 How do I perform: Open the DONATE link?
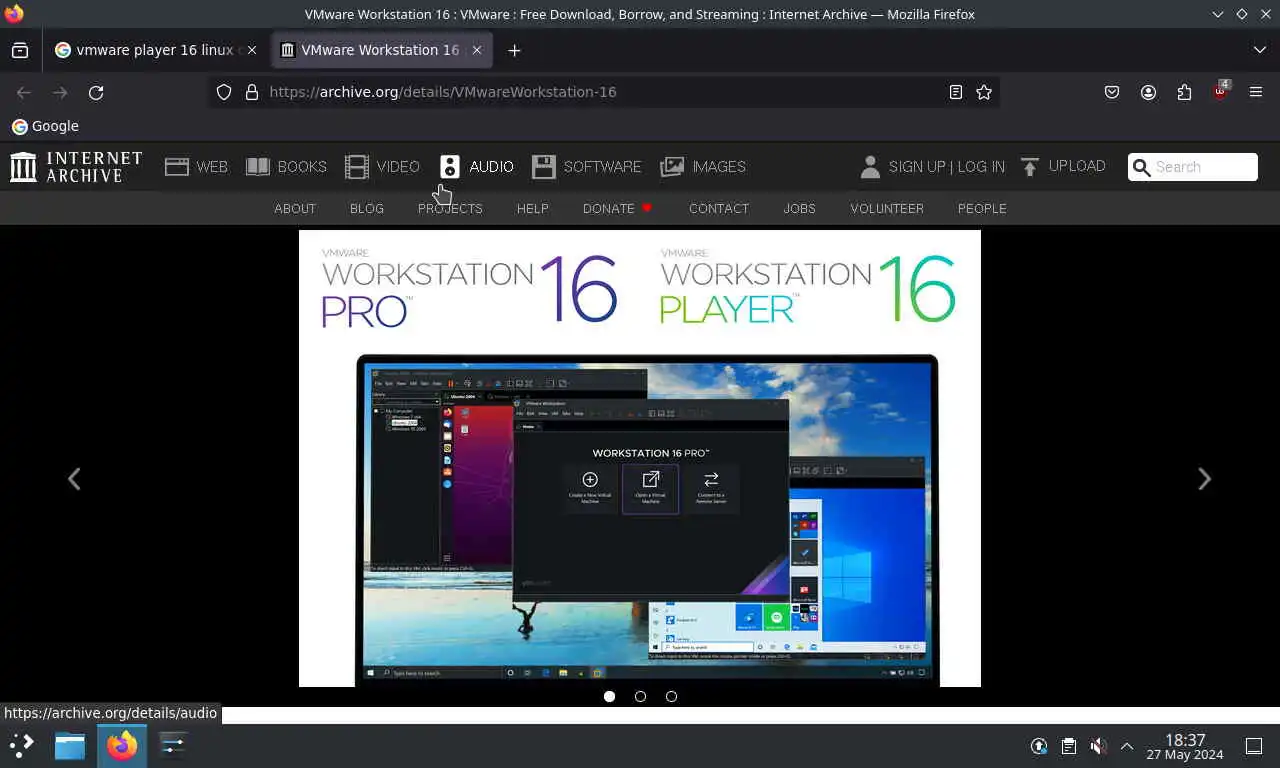point(617,208)
